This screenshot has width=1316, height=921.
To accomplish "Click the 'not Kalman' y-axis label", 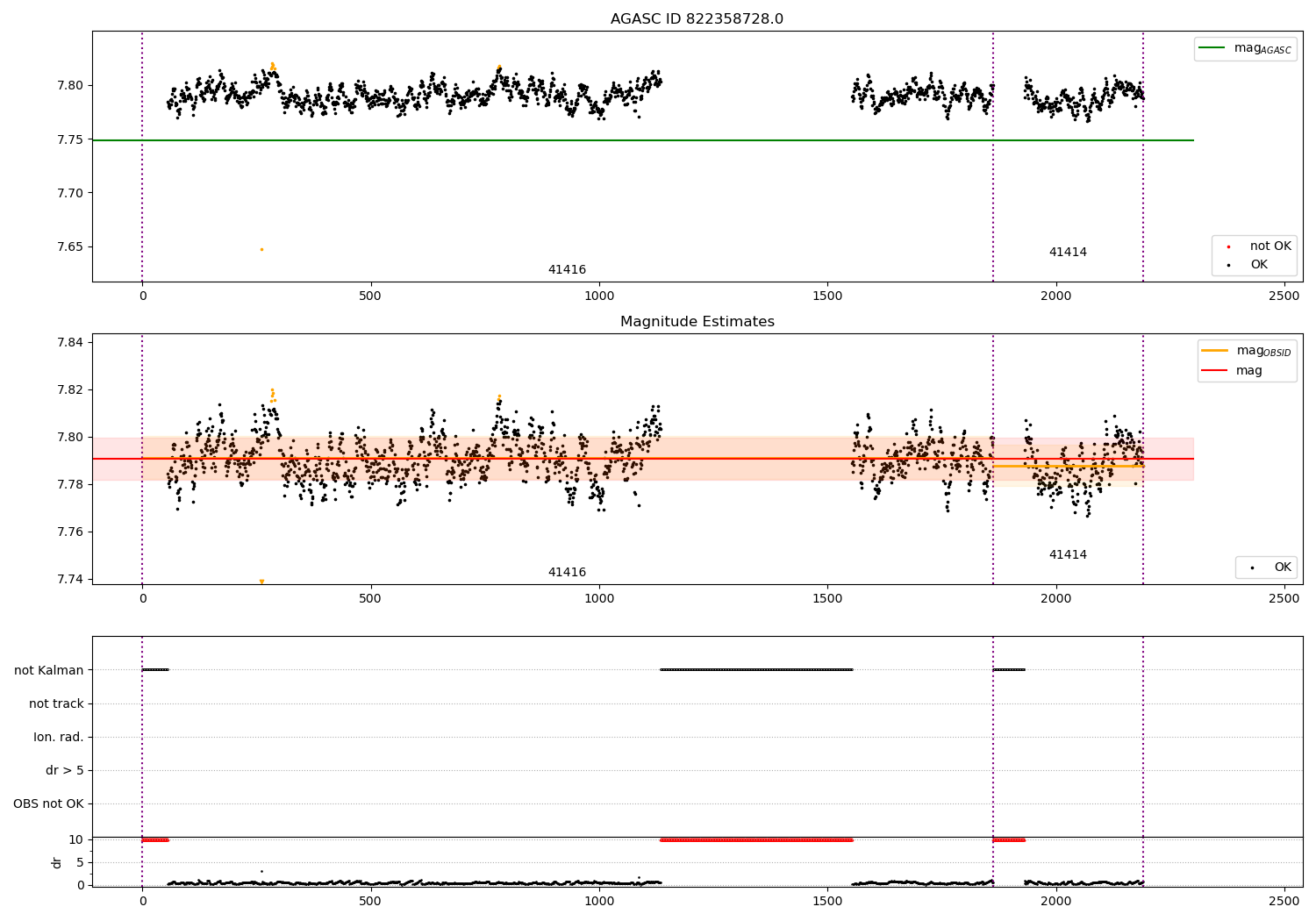I will coord(49,670).
